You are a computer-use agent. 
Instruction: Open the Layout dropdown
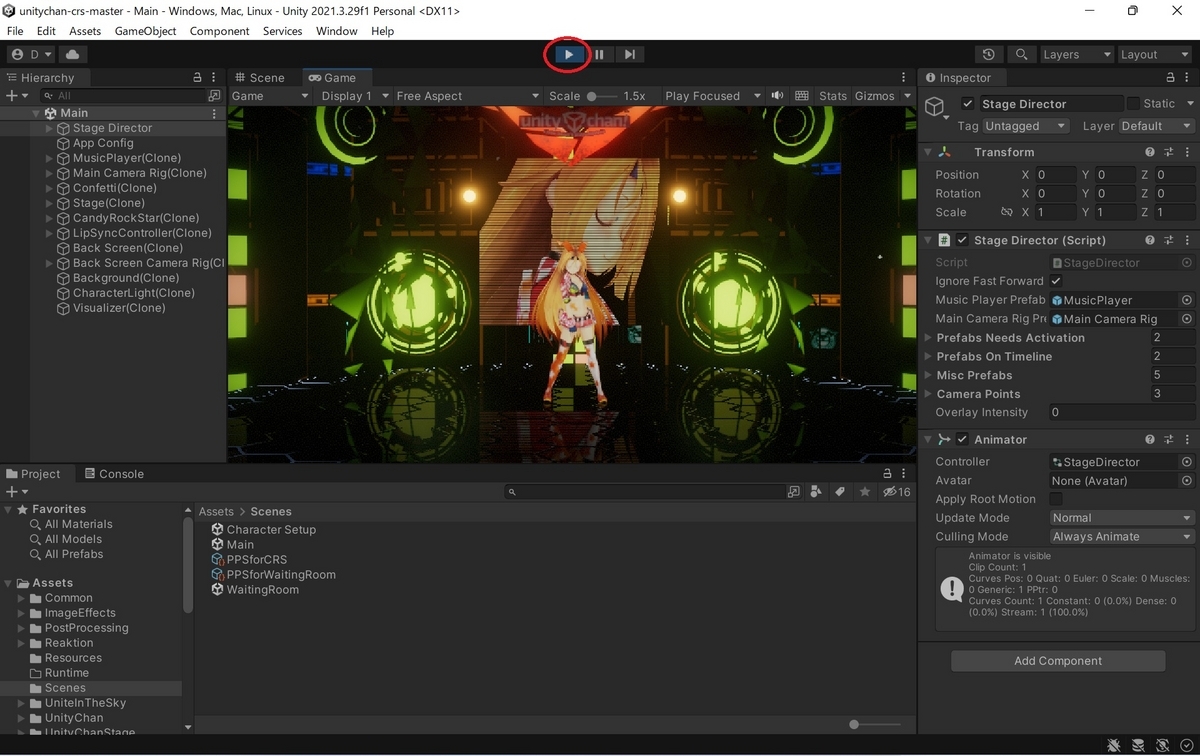pyautogui.click(x=1154, y=54)
